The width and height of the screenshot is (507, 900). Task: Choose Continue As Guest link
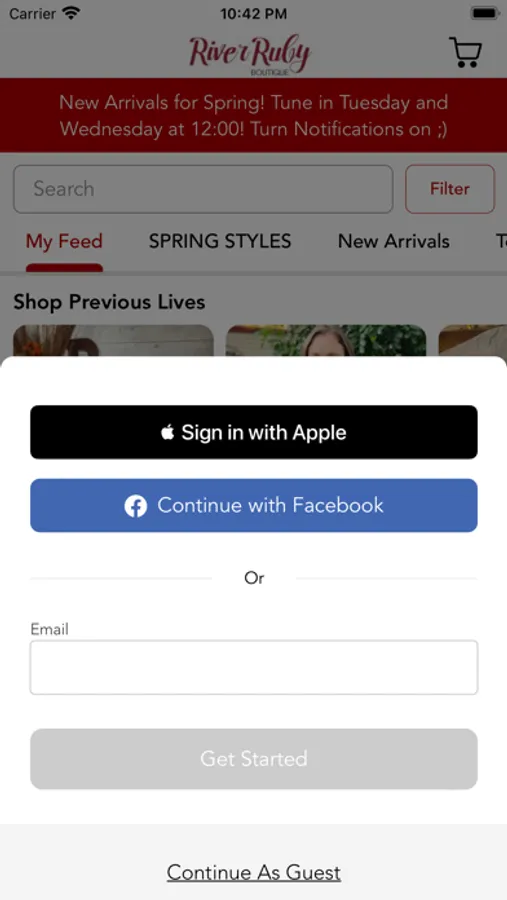[x=254, y=872]
